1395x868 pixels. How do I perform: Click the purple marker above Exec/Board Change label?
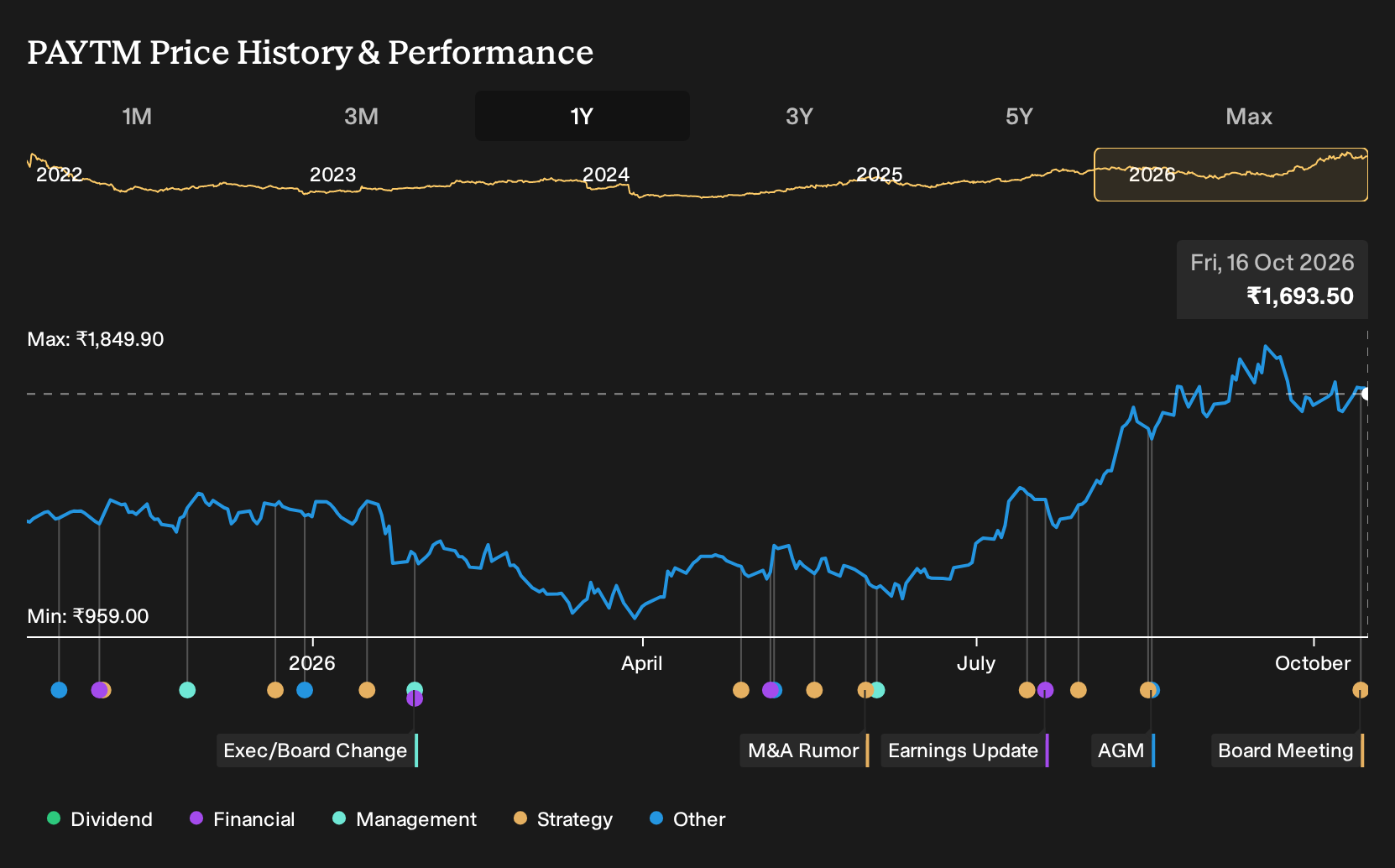[x=414, y=698]
